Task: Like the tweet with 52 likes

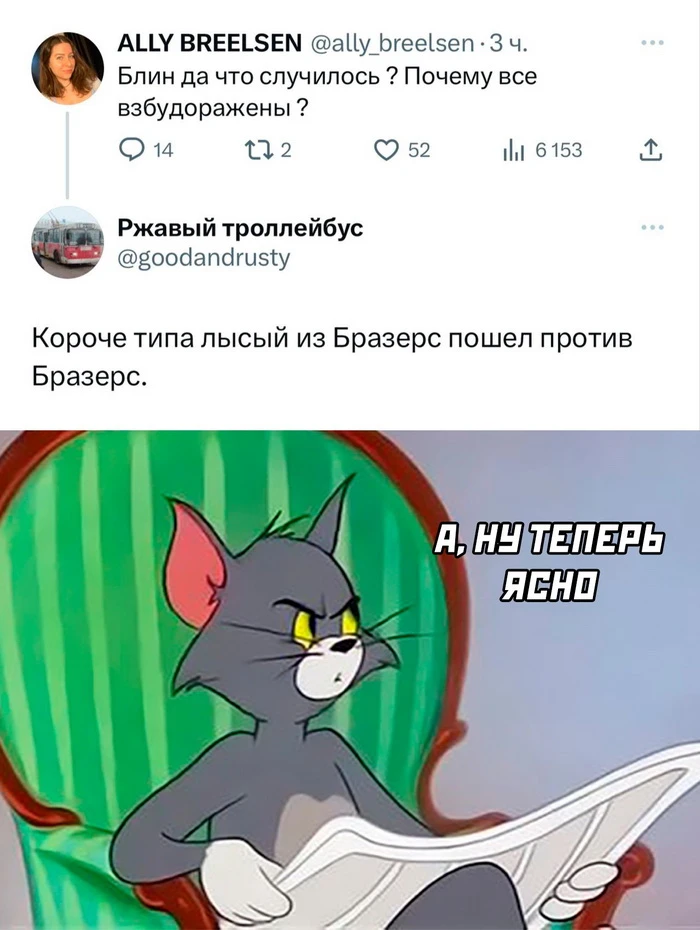Action: click(x=386, y=151)
